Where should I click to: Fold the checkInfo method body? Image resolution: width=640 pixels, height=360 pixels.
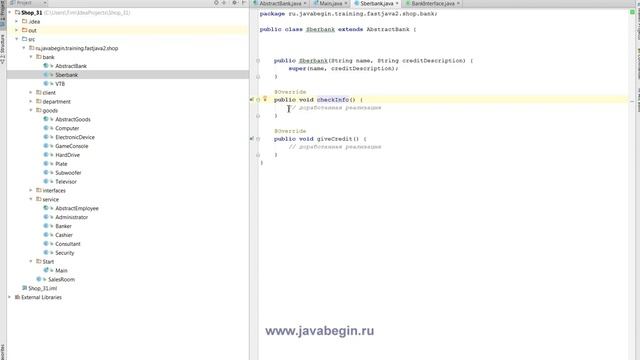258,100
